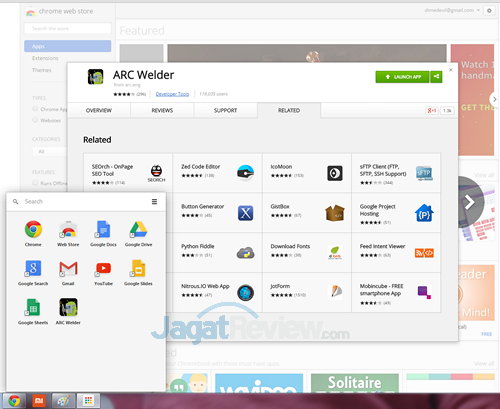Toggle the Runs Offline feature checkbox
500x409 pixels.
(x=35, y=183)
